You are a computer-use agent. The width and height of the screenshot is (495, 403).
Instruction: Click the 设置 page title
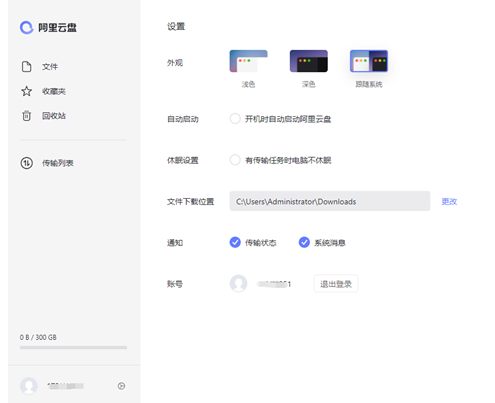click(176, 27)
